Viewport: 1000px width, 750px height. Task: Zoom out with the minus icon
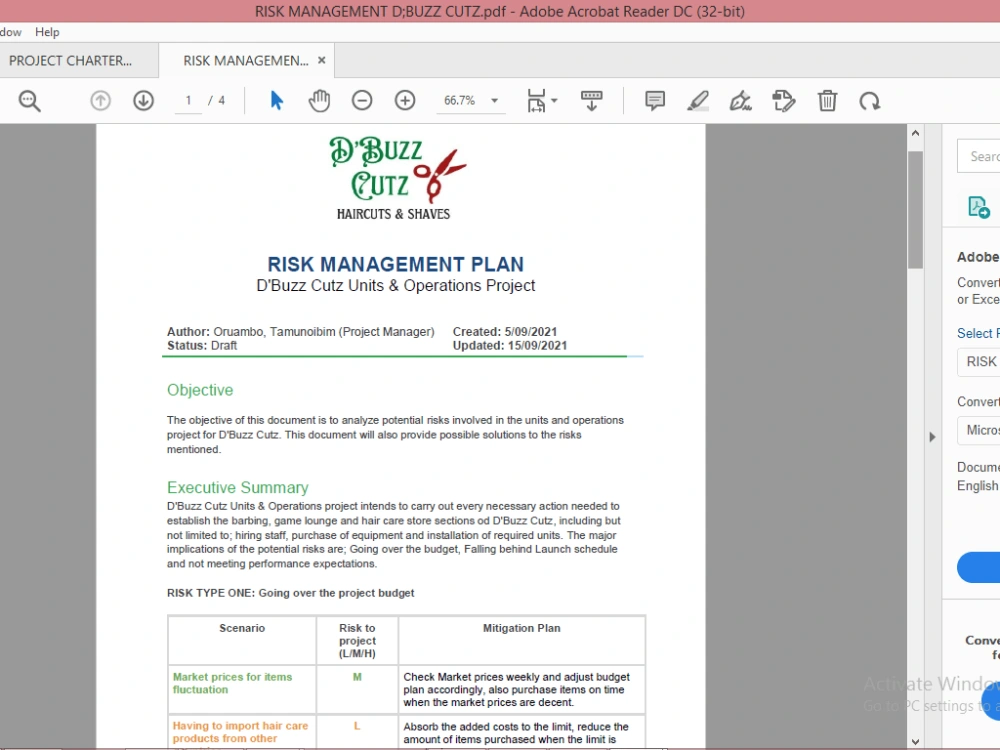pos(362,101)
